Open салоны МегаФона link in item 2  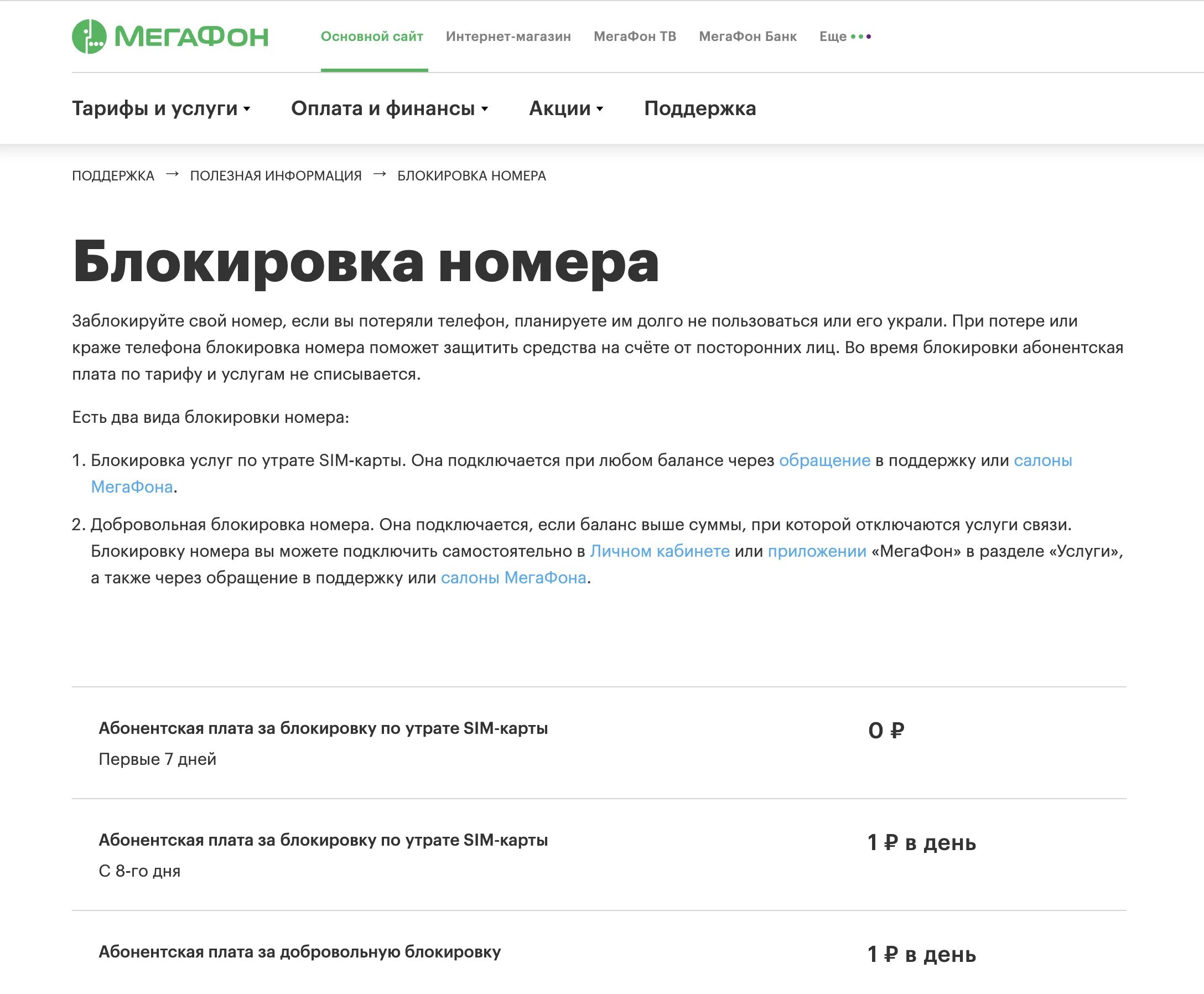513,578
